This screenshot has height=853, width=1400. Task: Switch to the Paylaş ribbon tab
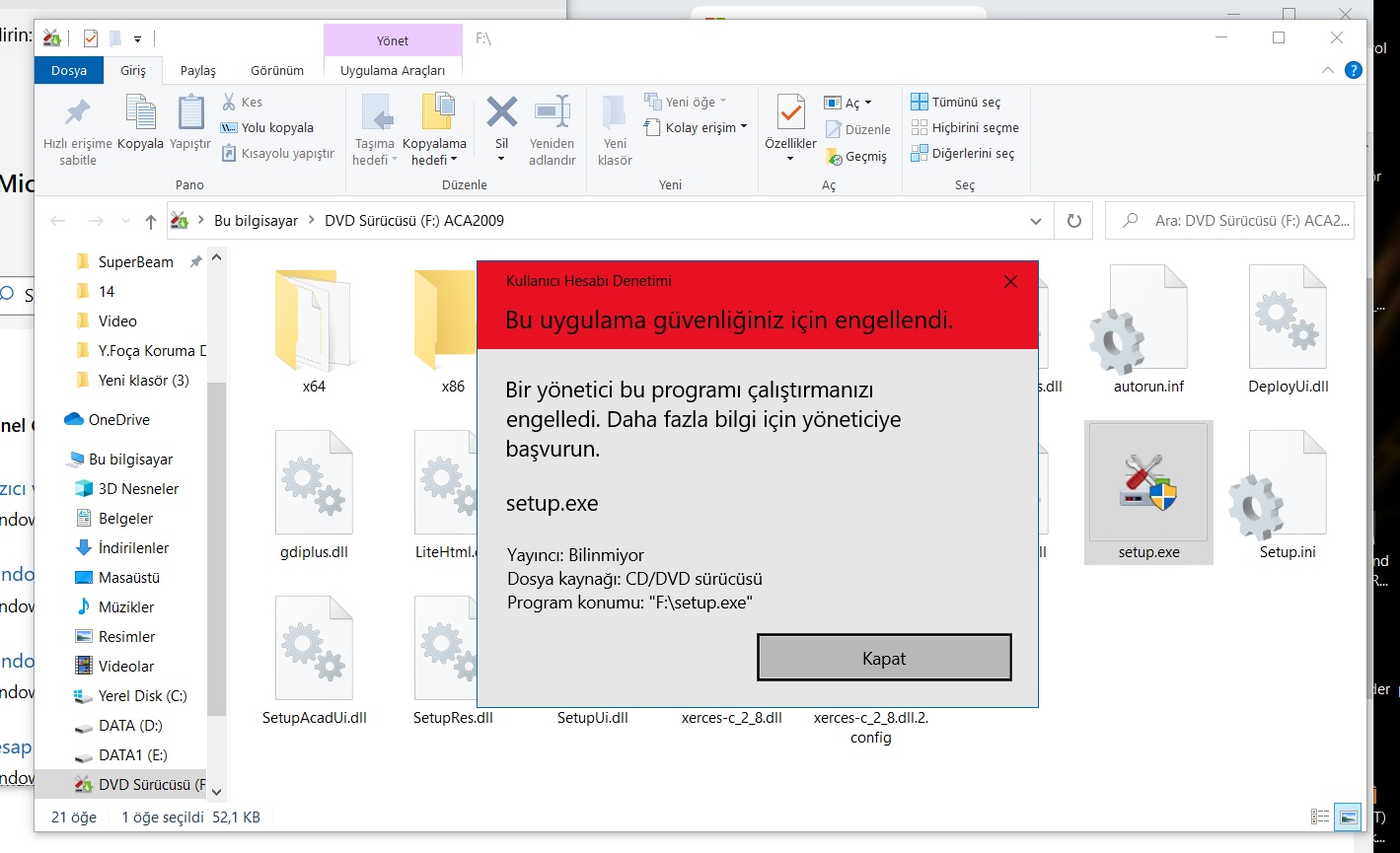point(198,70)
